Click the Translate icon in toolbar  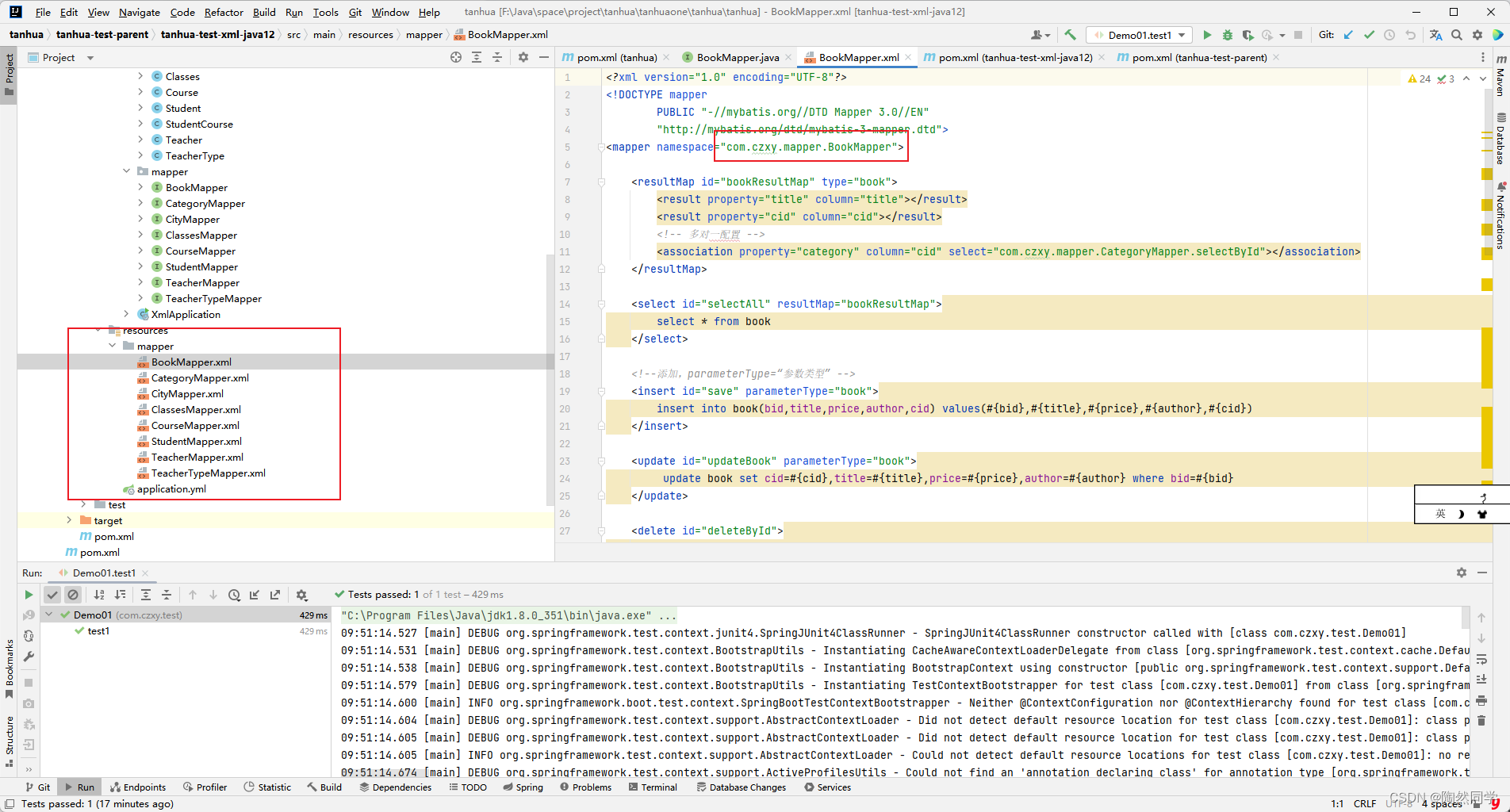tap(1435, 35)
